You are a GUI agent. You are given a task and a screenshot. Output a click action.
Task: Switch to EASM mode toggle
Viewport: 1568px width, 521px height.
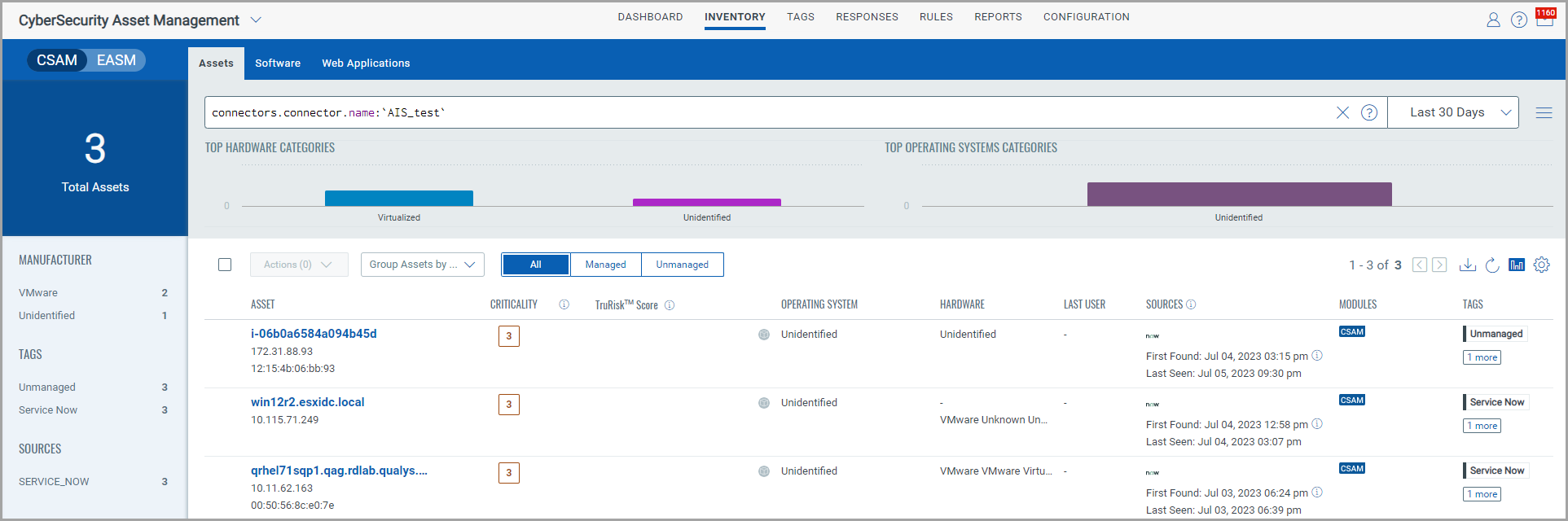click(116, 60)
